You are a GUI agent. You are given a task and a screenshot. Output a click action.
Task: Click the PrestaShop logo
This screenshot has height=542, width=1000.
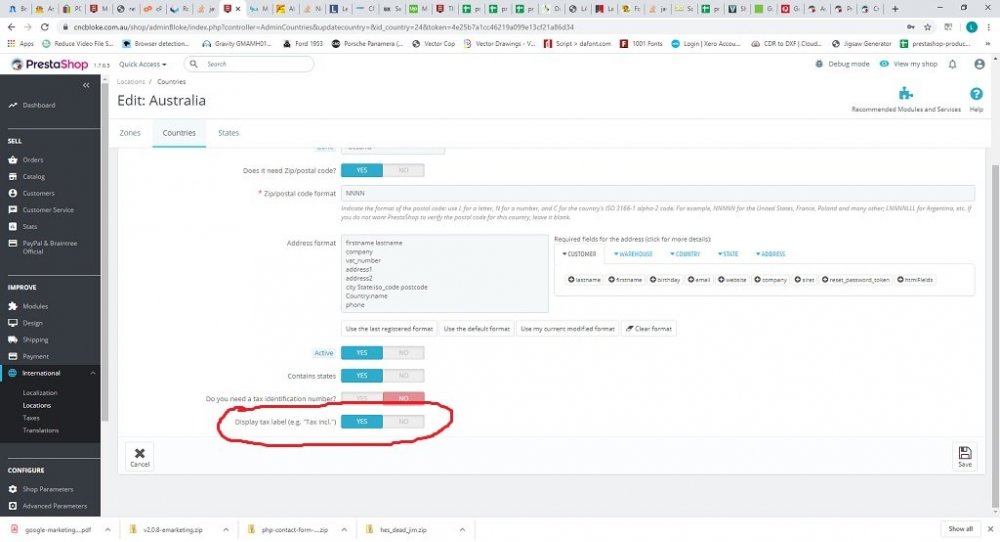click(x=50, y=64)
